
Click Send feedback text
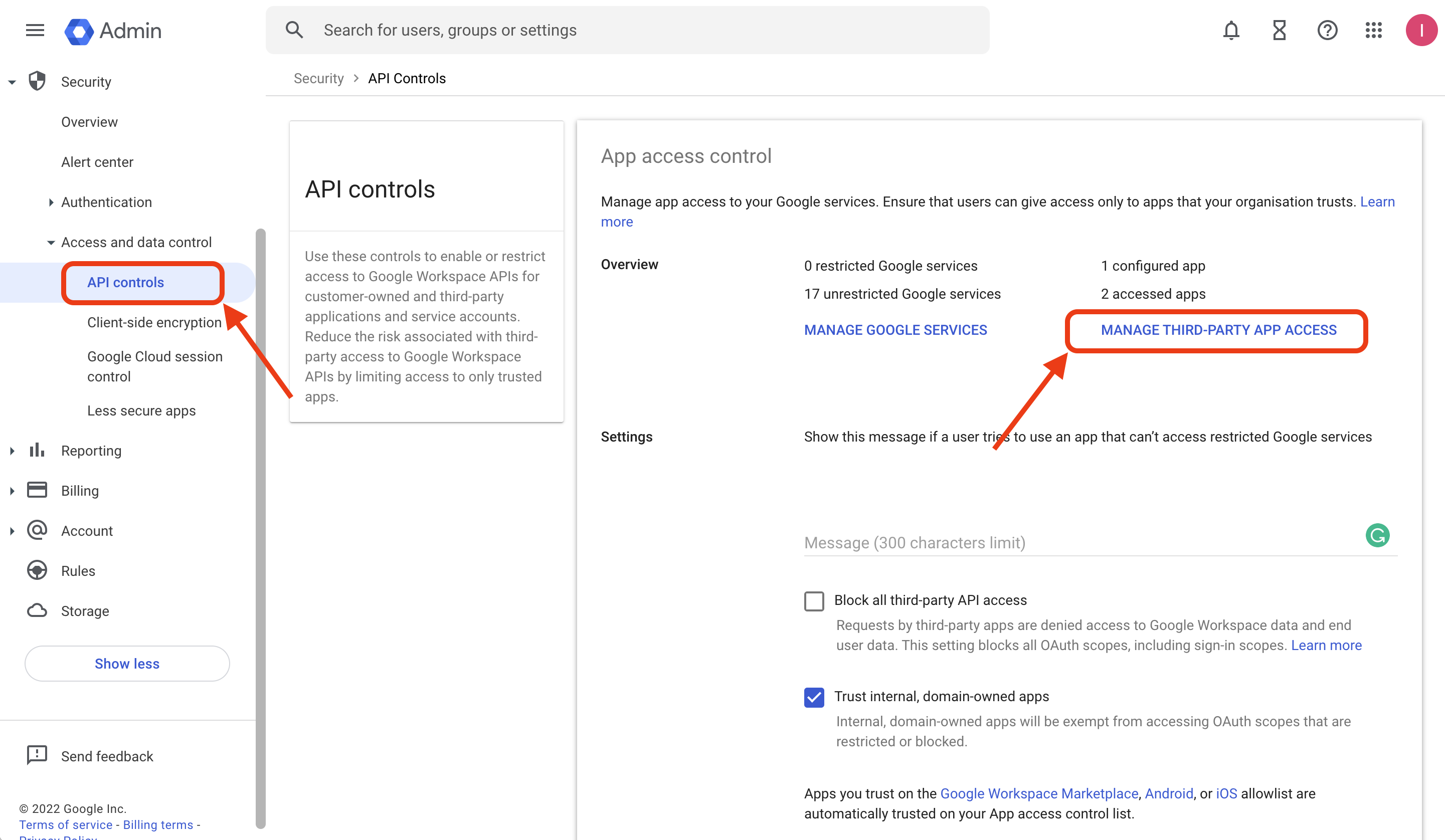(x=107, y=756)
